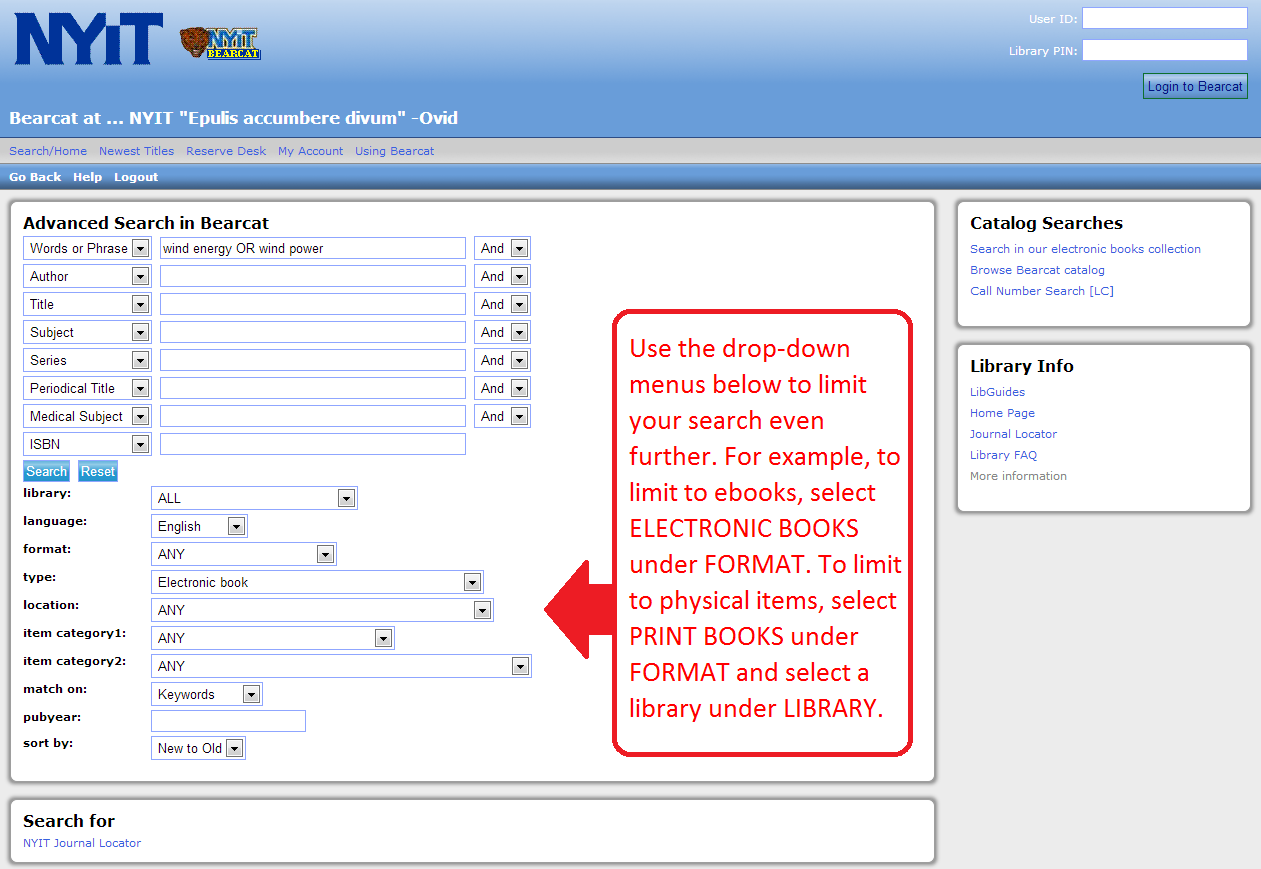This screenshot has width=1261, height=869.
Task: Click Go Back in the blue bar
Action: pos(35,177)
